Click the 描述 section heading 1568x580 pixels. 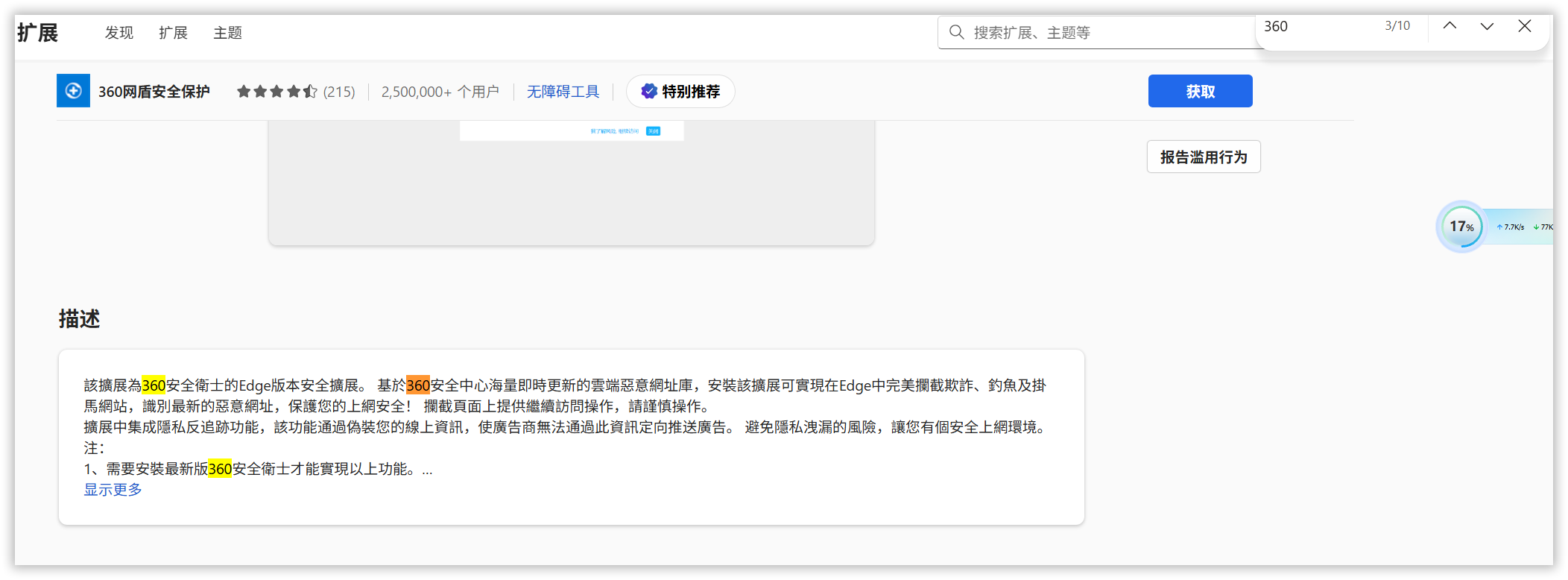coord(79,318)
